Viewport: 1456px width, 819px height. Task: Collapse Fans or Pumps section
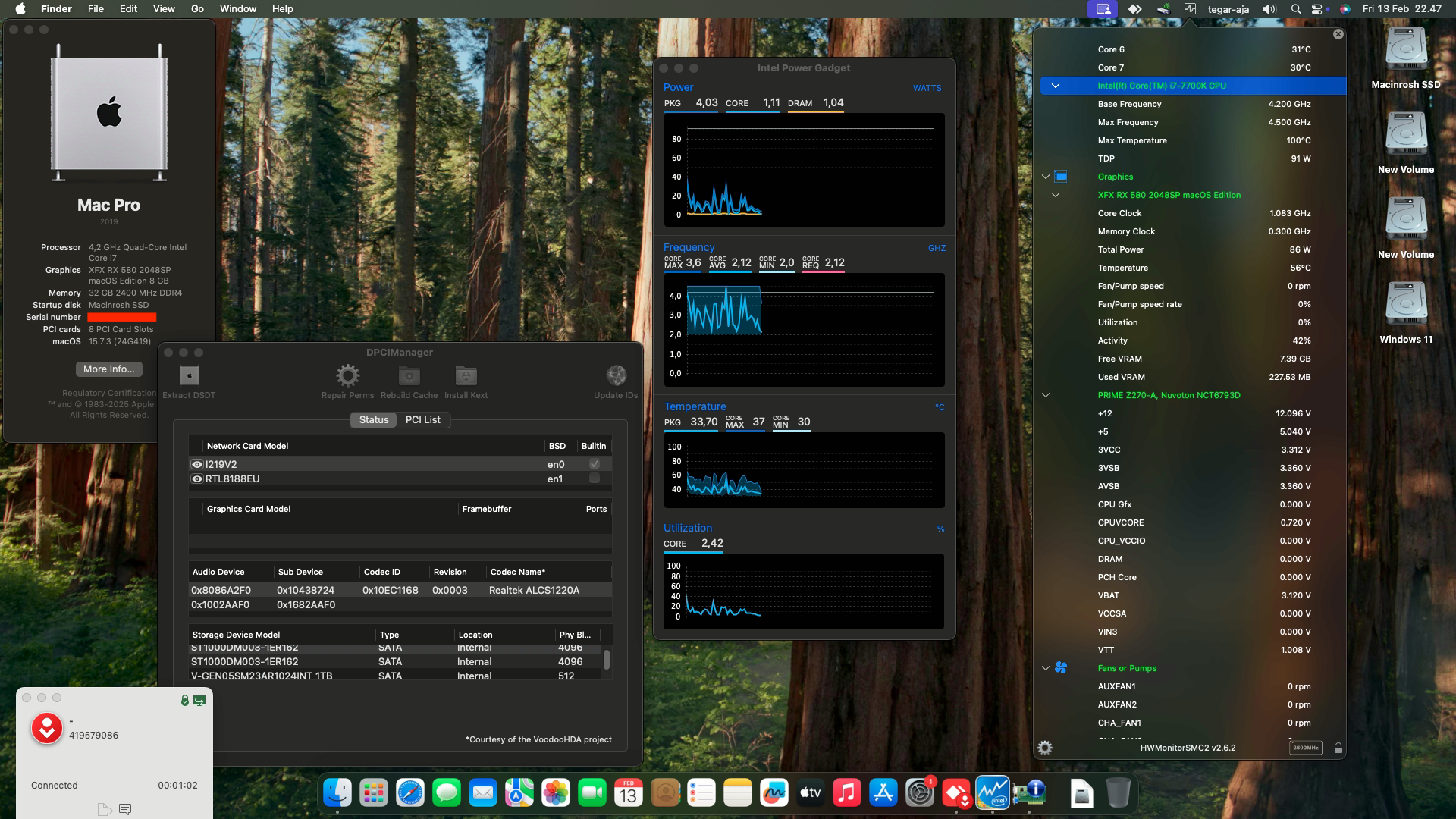tap(1046, 668)
